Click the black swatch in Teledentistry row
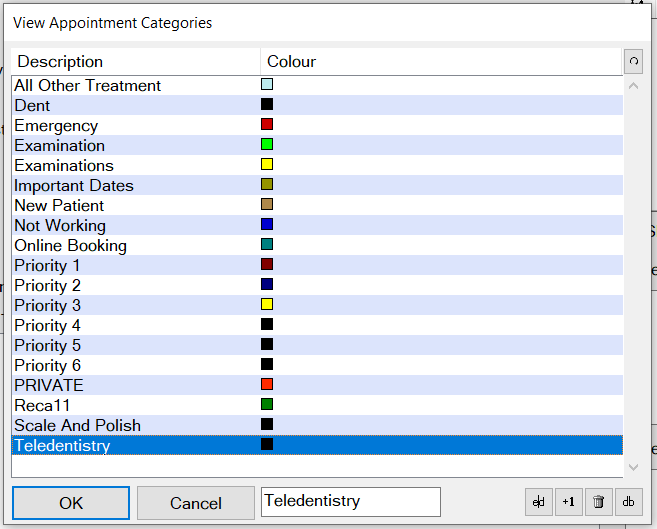Image resolution: width=657 pixels, height=529 pixels. [267, 444]
